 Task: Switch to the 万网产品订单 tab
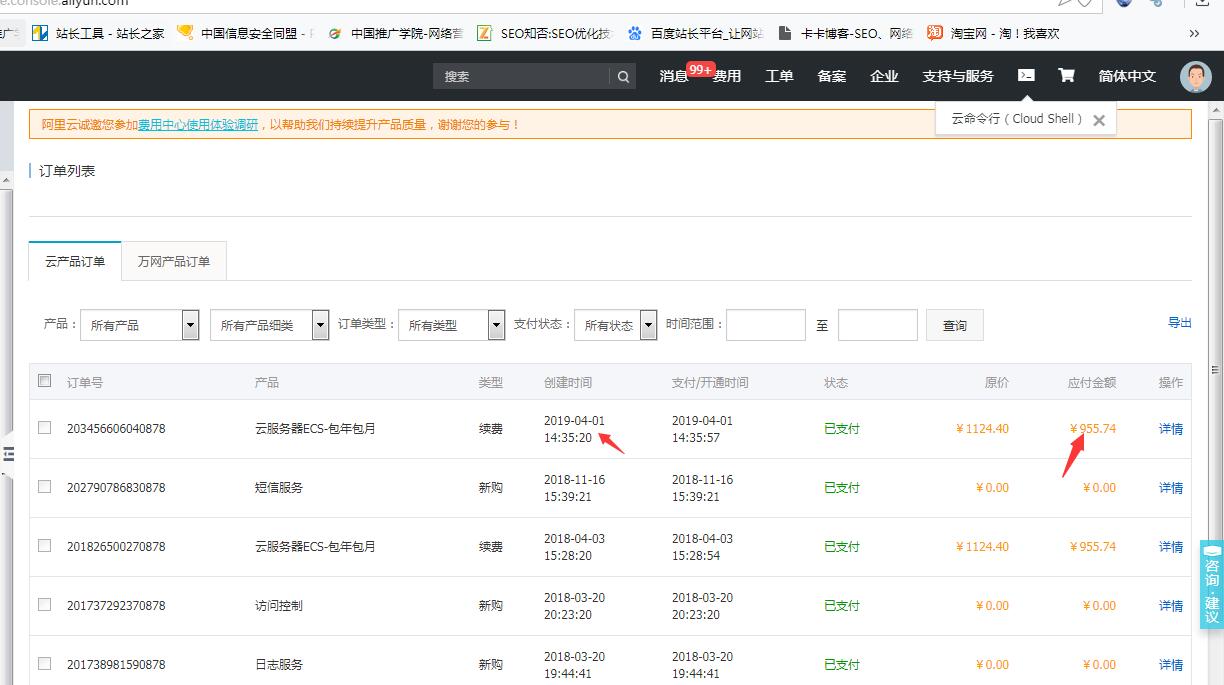point(174,261)
